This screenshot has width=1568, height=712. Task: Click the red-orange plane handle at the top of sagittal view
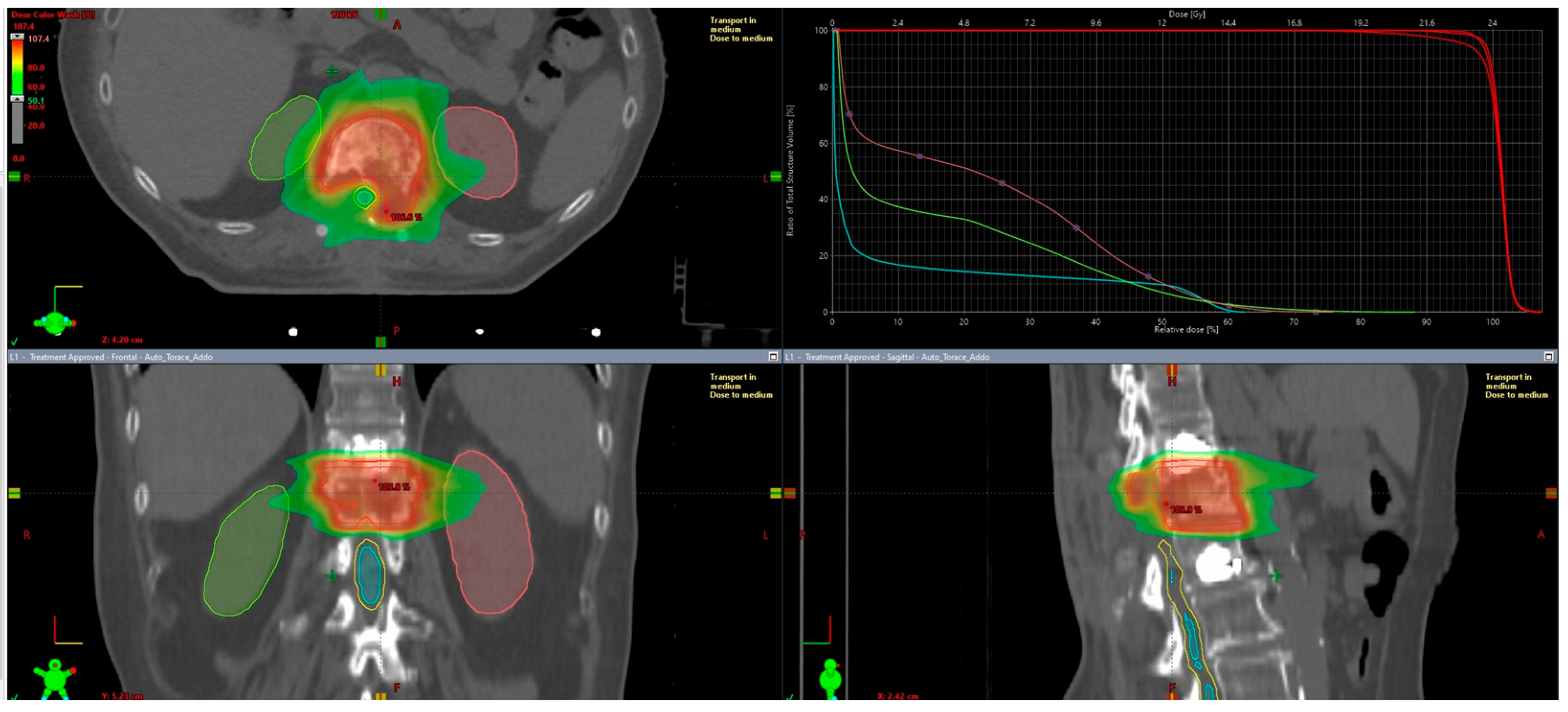[x=1171, y=369]
